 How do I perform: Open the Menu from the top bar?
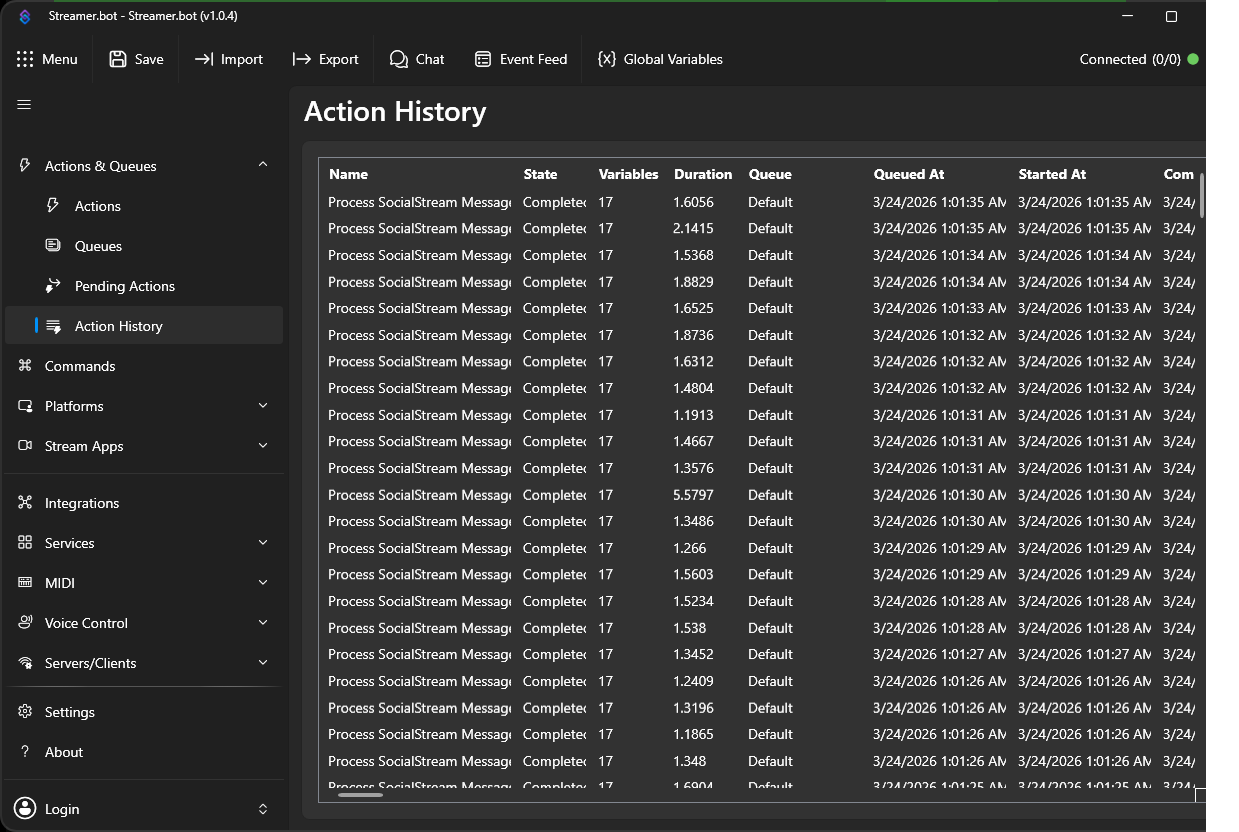tap(48, 59)
